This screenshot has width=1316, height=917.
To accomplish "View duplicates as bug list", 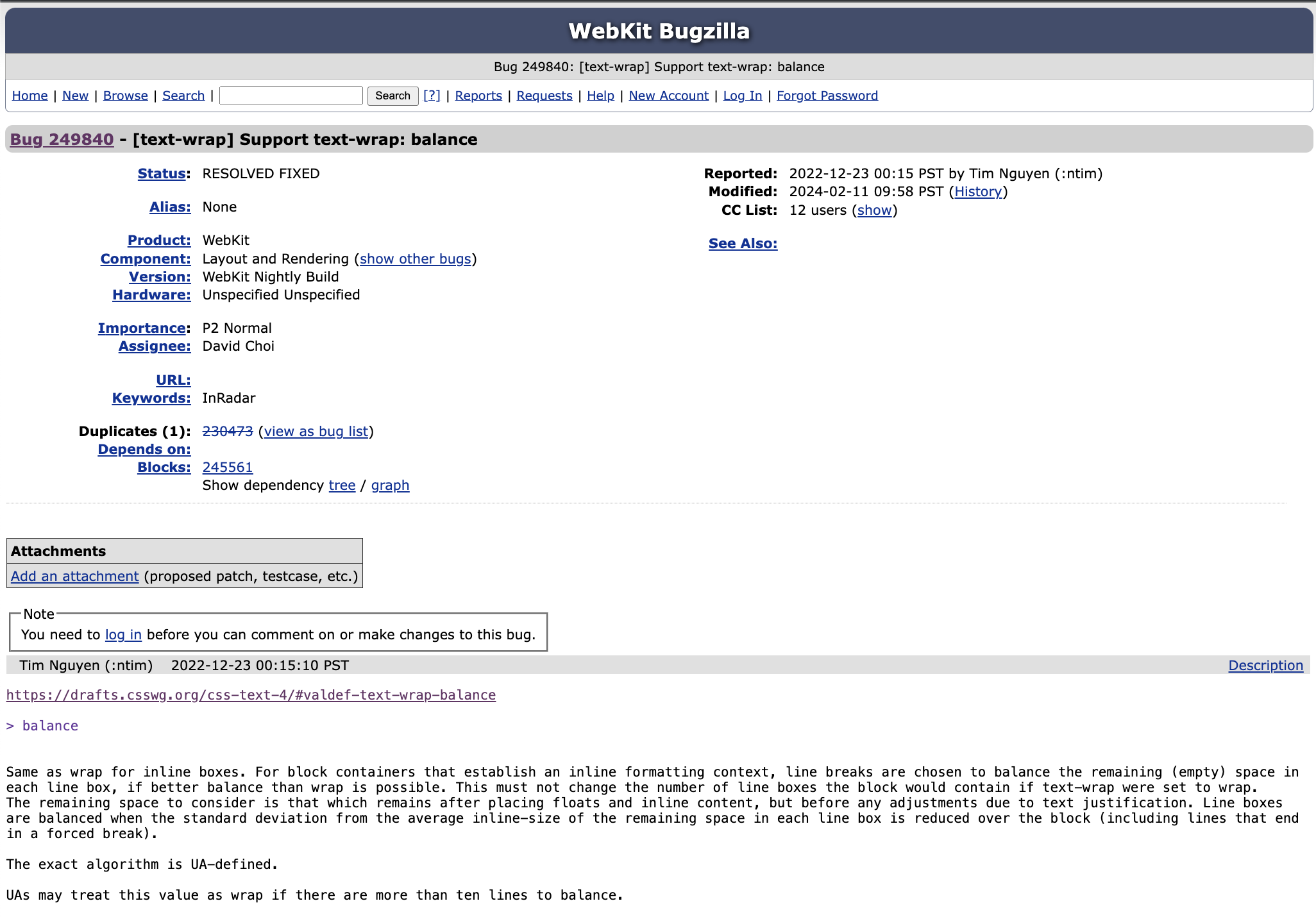I will pyautogui.click(x=316, y=432).
